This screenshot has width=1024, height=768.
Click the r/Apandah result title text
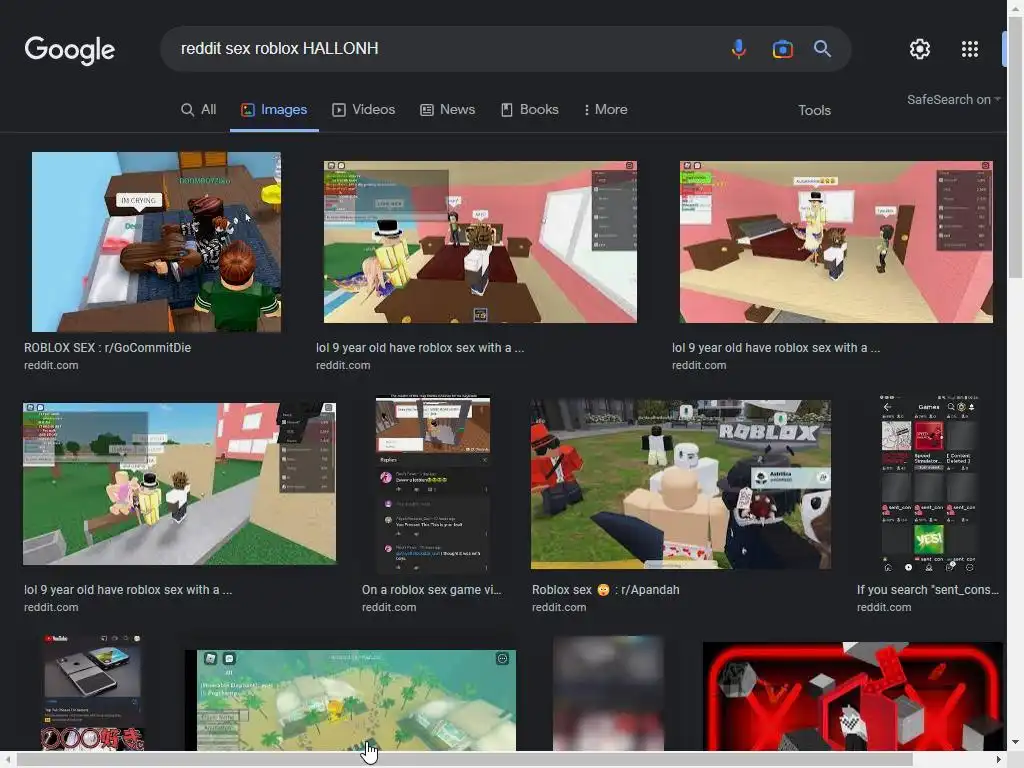(605, 590)
